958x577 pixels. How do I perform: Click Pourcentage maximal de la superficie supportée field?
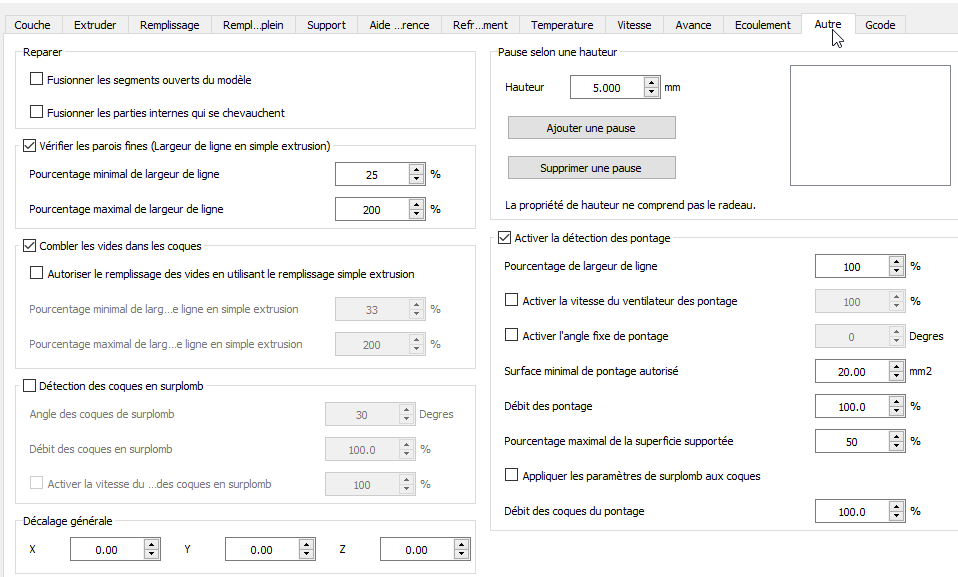coord(852,441)
